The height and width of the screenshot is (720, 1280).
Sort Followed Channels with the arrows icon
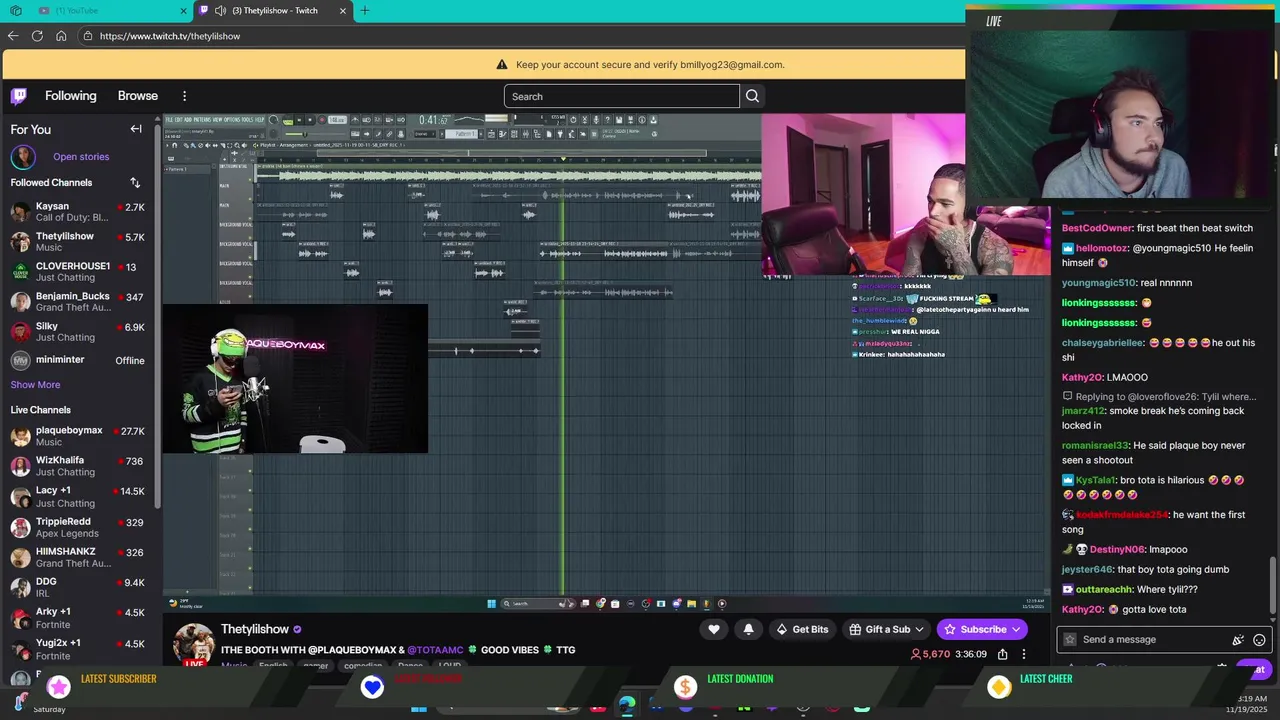[135, 183]
